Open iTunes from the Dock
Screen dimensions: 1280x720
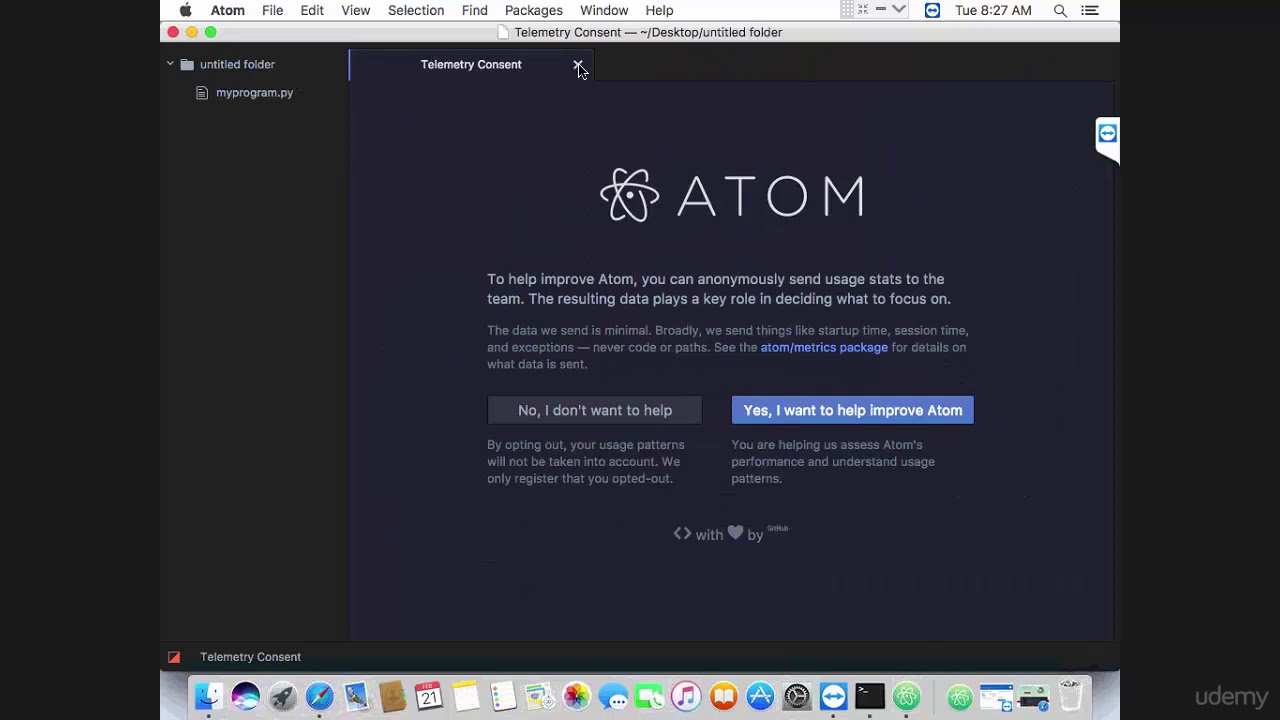click(x=686, y=696)
